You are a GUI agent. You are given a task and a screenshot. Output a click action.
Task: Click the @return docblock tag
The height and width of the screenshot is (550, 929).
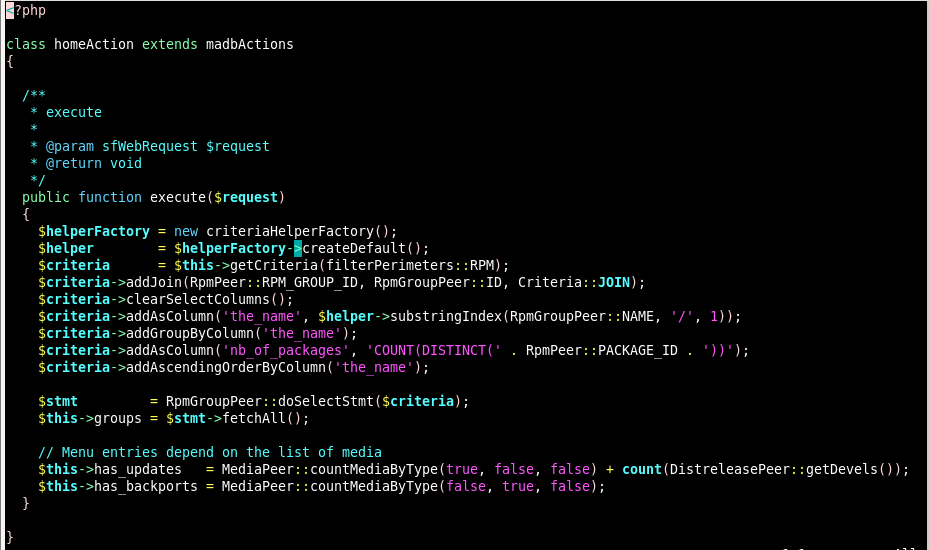[74, 163]
